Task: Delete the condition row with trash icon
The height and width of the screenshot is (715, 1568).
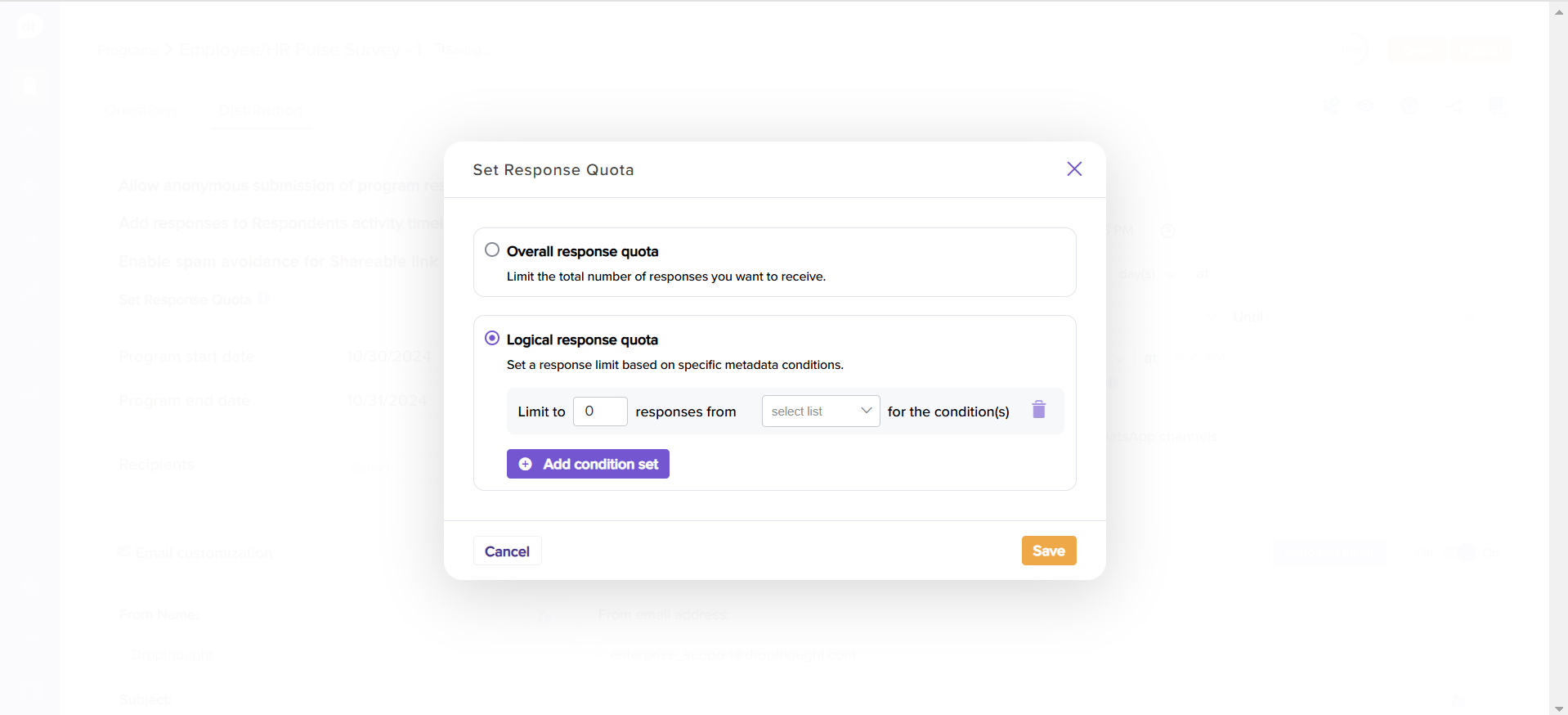Action: coord(1038,410)
